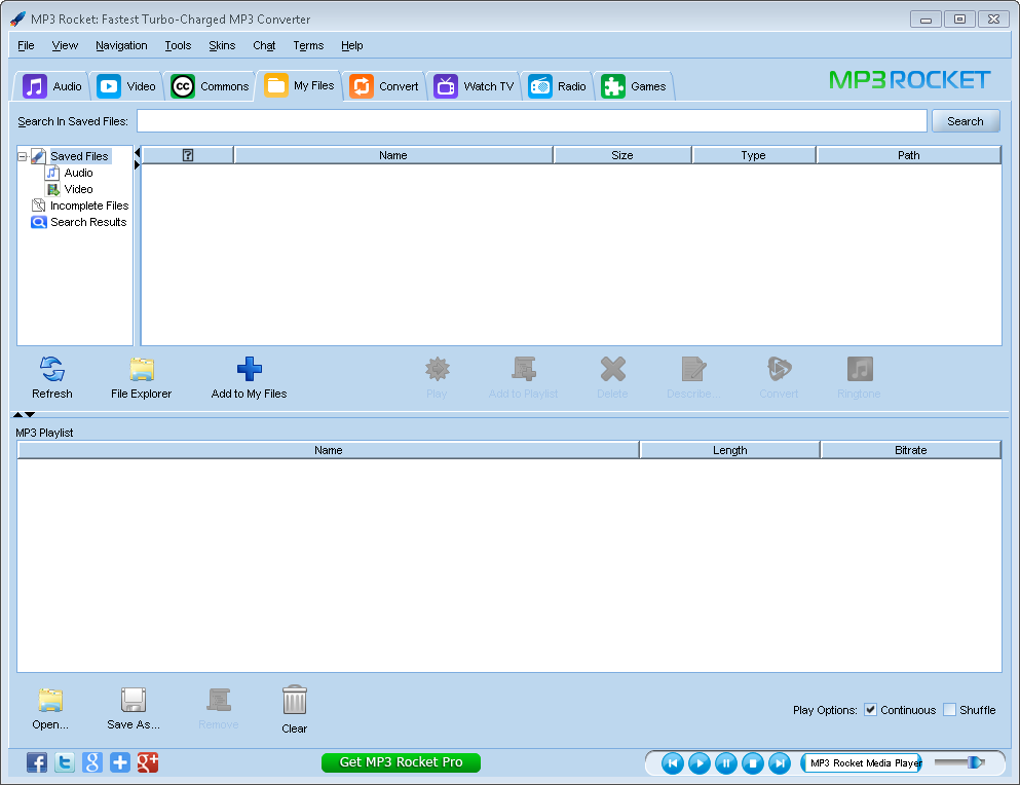
Task: Open the Skins menu
Action: pyautogui.click(x=222, y=46)
